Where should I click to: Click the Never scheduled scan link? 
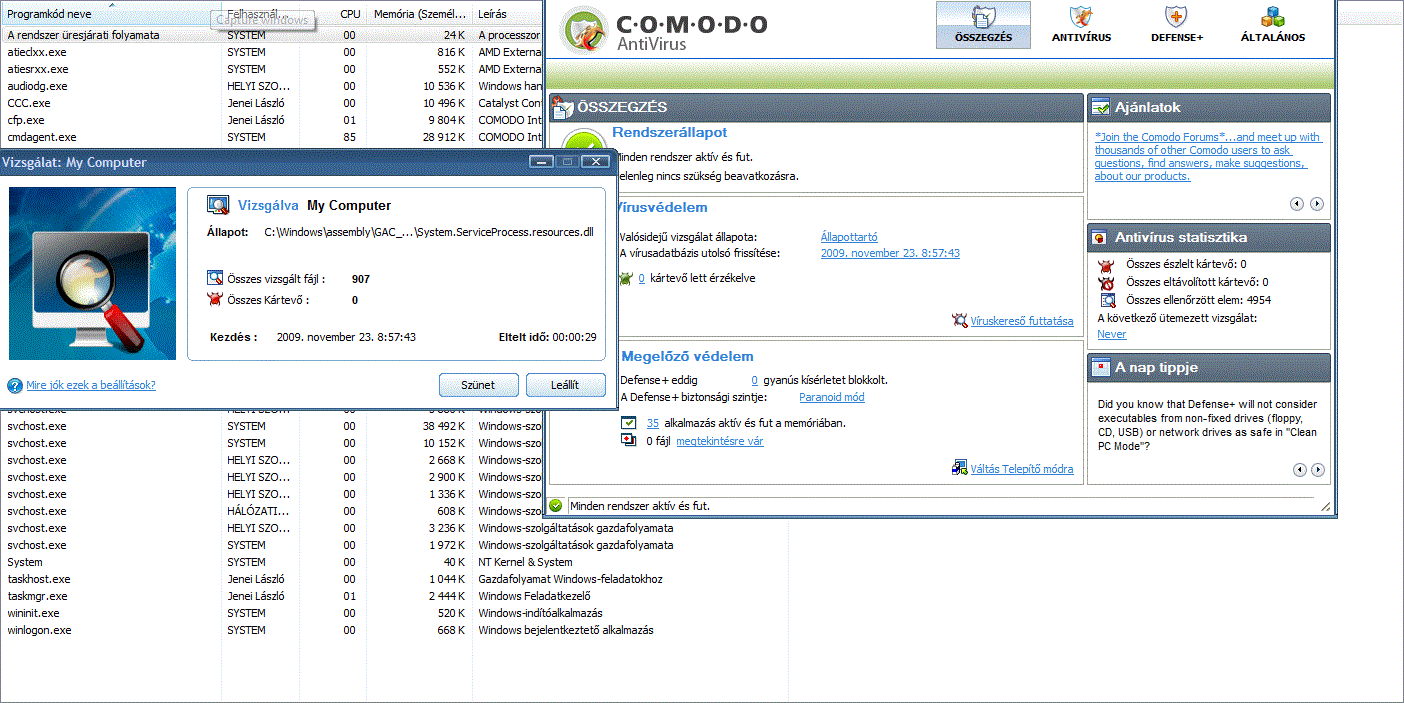click(1111, 334)
